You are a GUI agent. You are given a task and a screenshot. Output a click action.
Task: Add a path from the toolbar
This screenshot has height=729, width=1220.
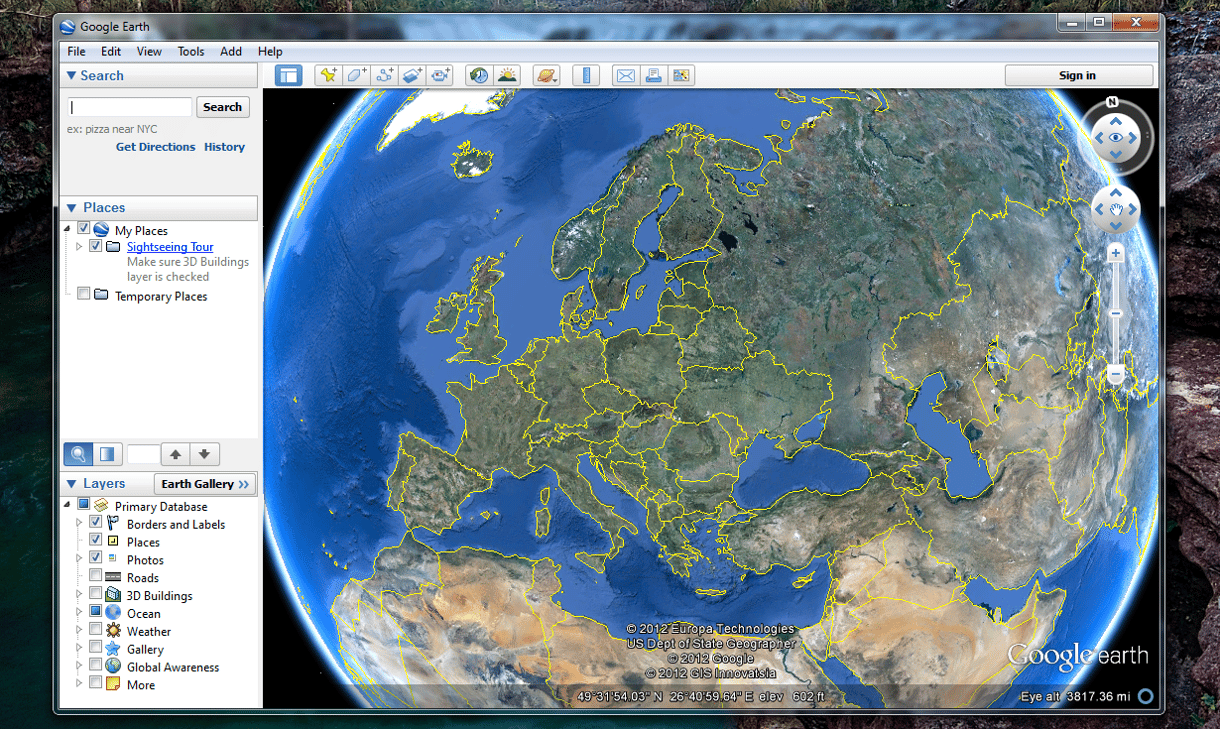point(384,75)
